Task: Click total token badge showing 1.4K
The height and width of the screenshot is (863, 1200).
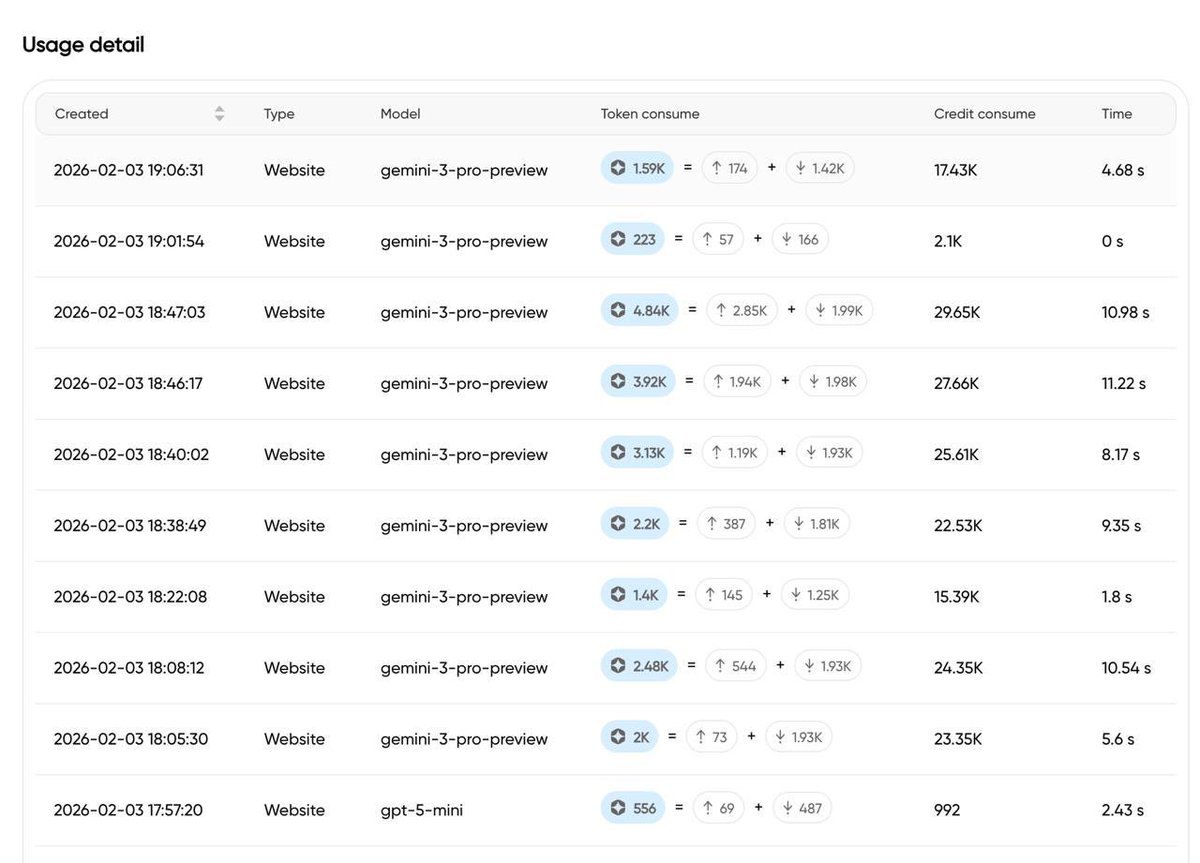Action: (x=634, y=594)
